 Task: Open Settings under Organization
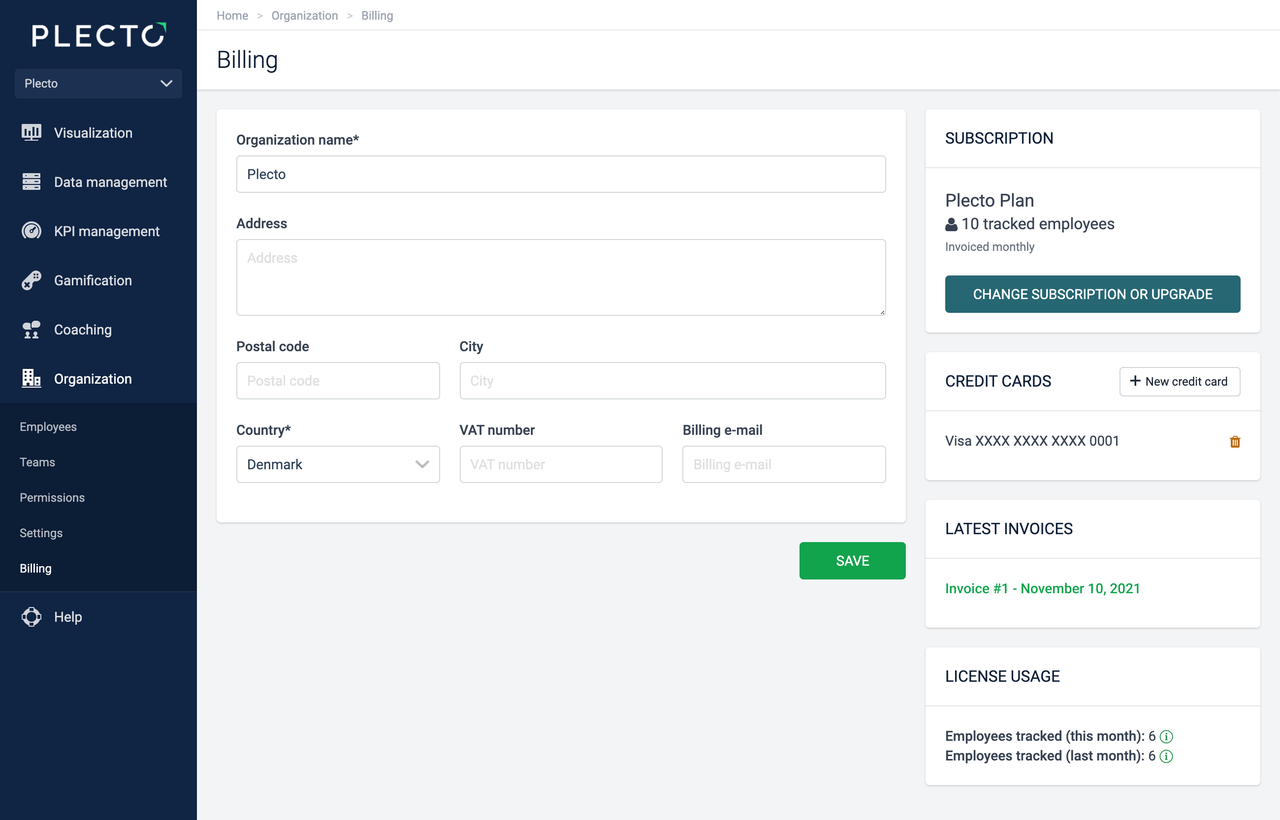coord(41,533)
